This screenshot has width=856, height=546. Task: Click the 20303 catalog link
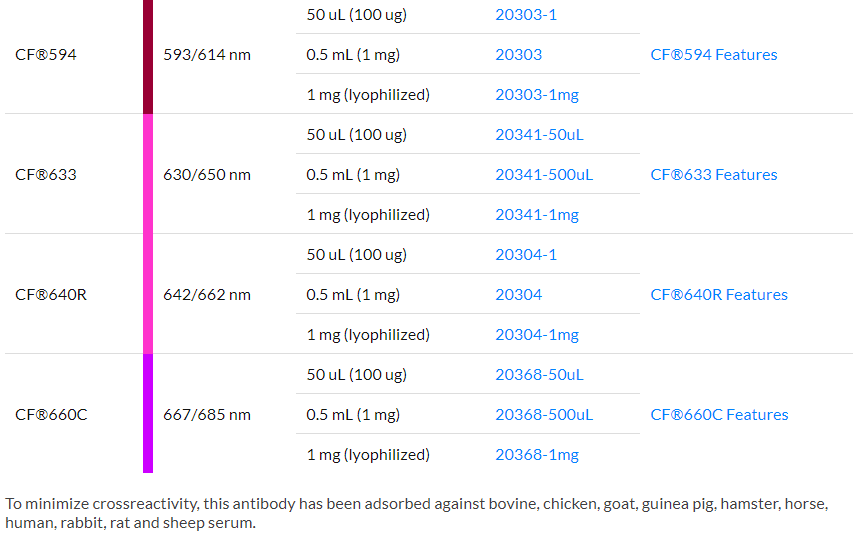point(518,55)
